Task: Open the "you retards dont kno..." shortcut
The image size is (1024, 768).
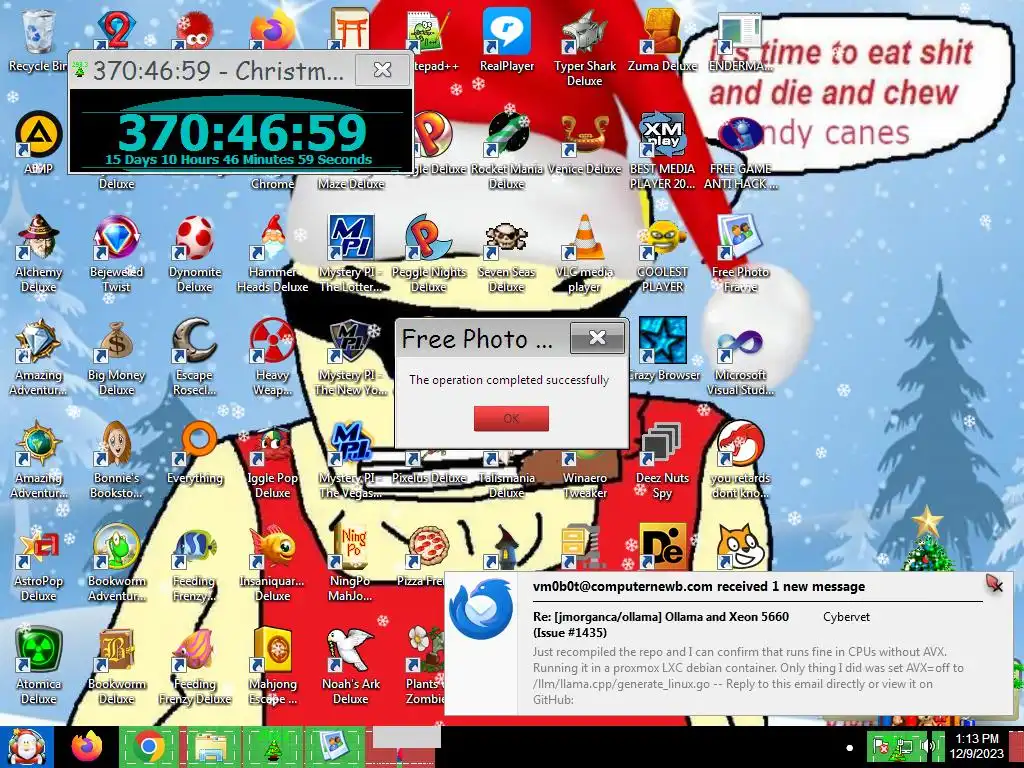Action: (x=740, y=460)
